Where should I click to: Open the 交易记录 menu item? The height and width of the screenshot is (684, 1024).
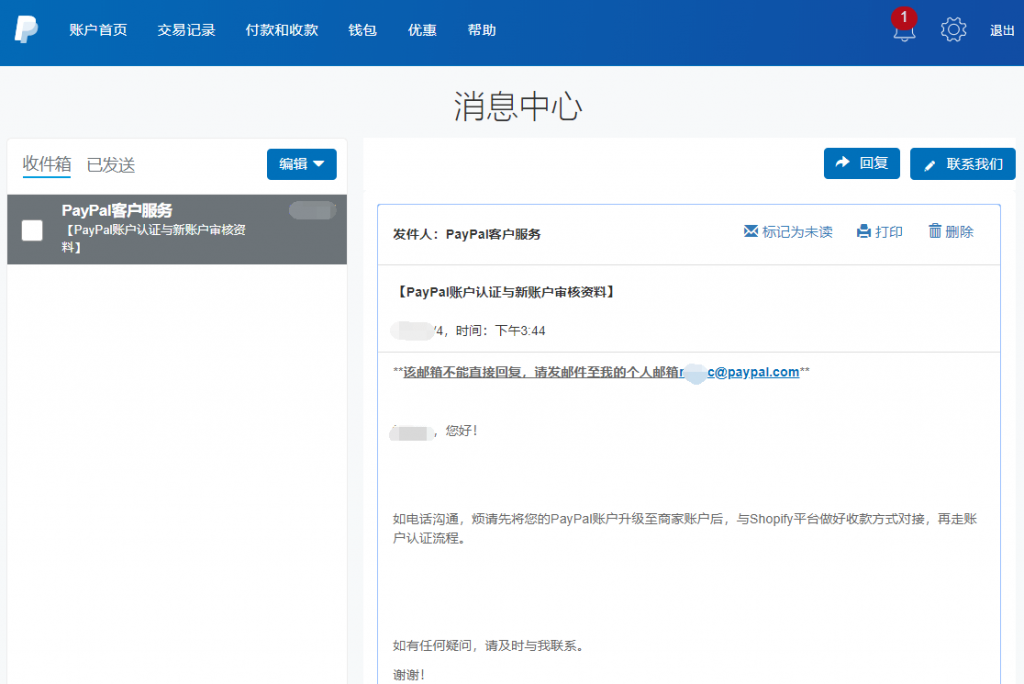tap(186, 30)
